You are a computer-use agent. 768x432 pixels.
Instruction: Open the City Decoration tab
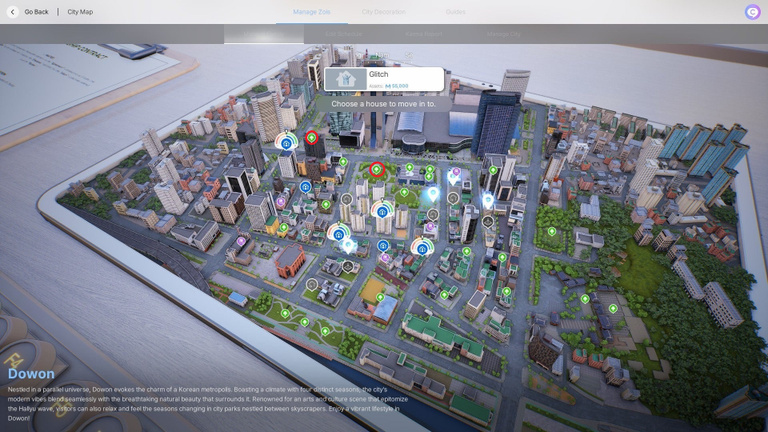pyautogui.click(x=384, y=12)
